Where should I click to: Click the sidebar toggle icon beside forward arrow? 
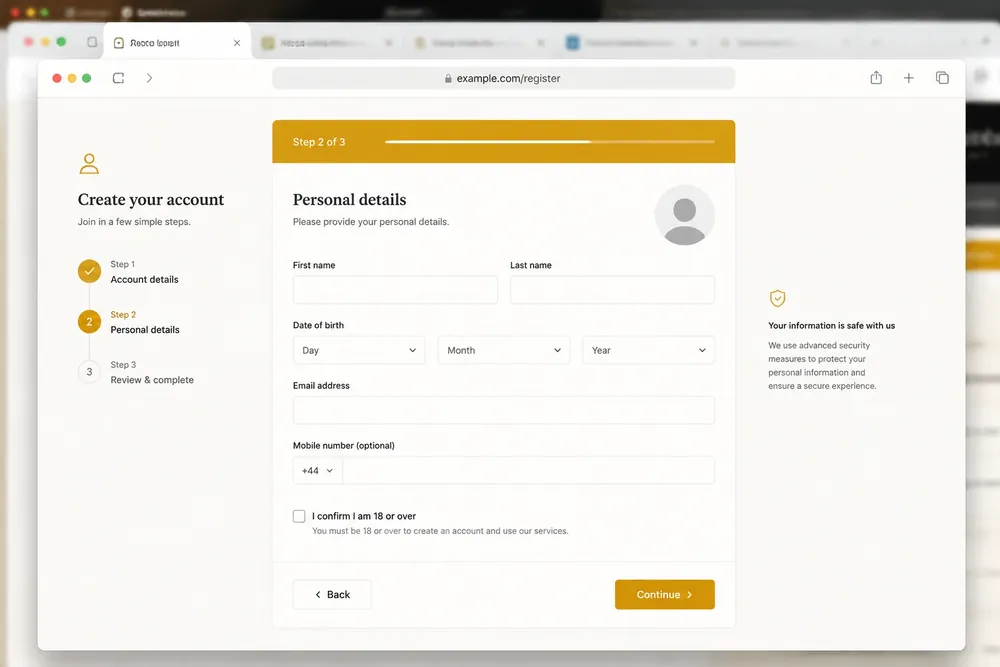tap(119, 78)
